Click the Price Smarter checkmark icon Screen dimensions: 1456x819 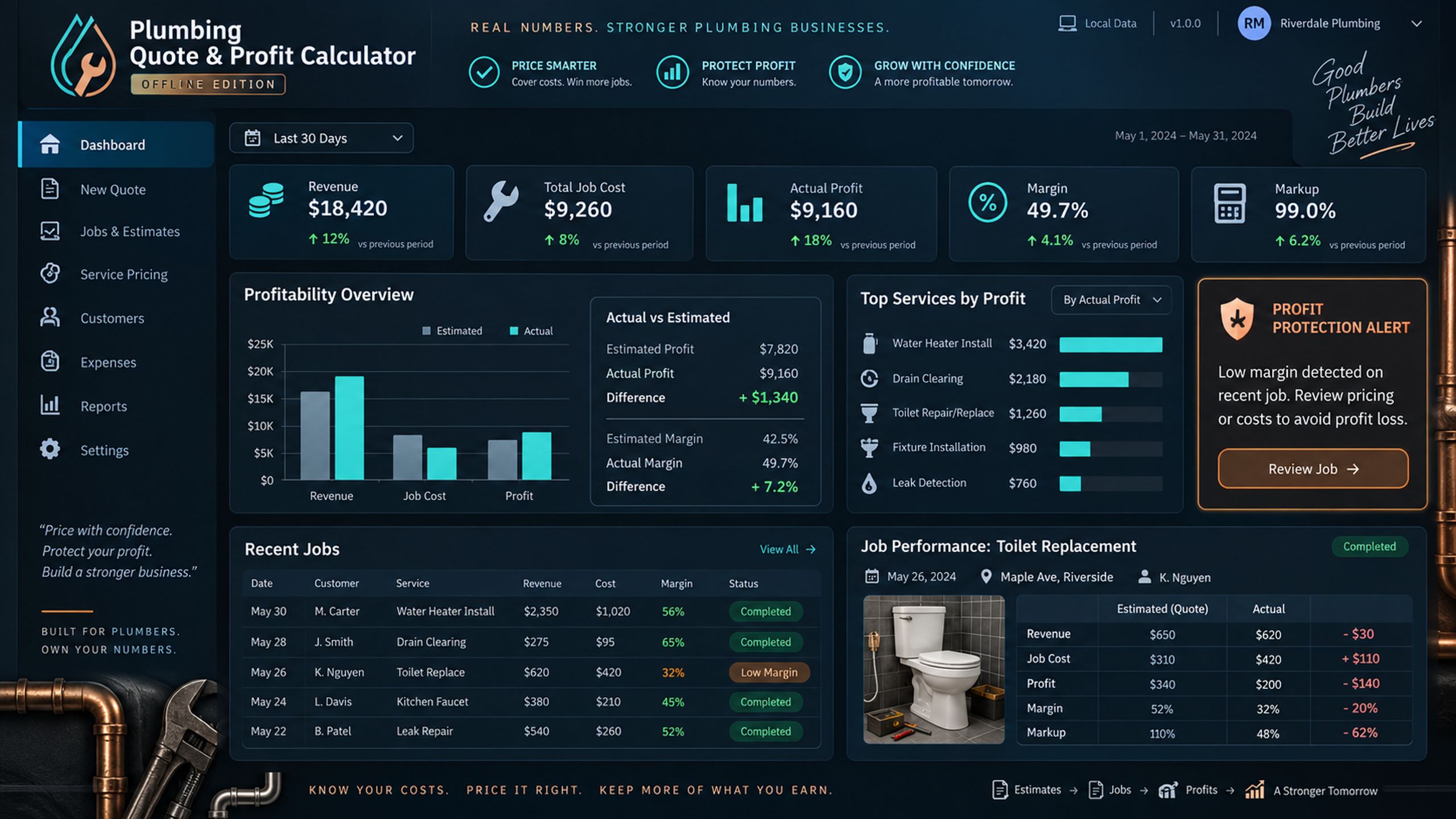[x=484, y=72]
